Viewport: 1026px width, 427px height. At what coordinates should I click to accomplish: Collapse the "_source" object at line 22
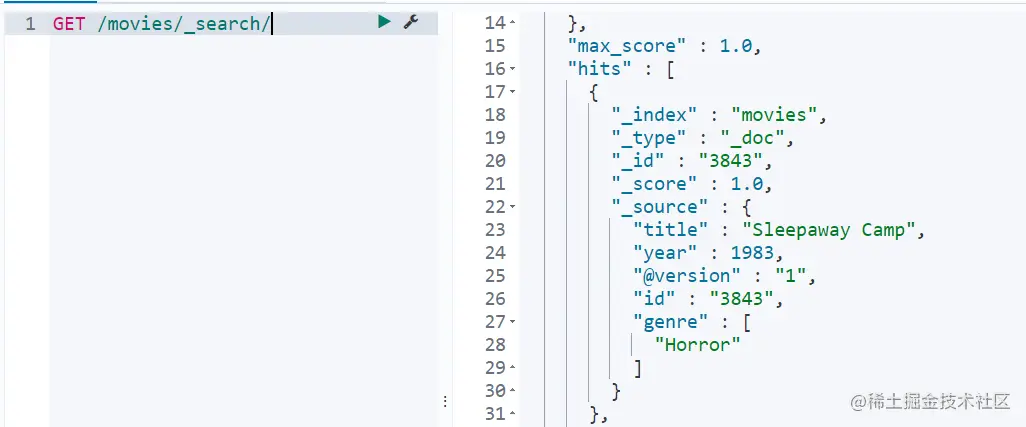click(x=512, y=207)
